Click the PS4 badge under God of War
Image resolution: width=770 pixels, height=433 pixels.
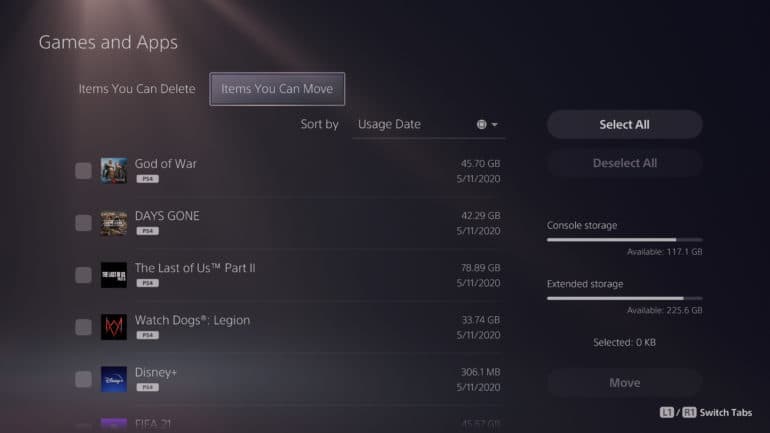(x=147, y=178)
